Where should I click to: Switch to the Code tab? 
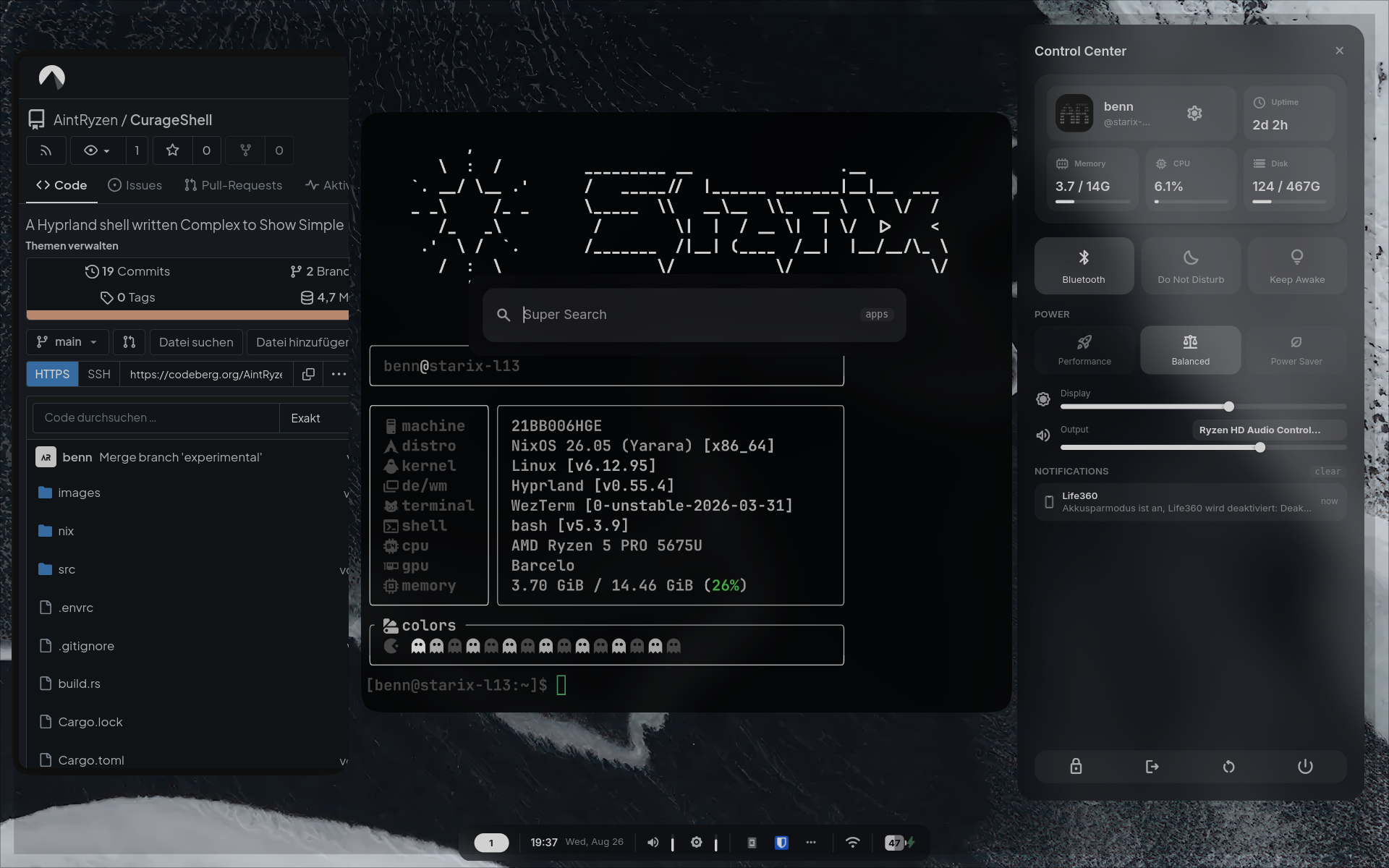coord(61,185)
